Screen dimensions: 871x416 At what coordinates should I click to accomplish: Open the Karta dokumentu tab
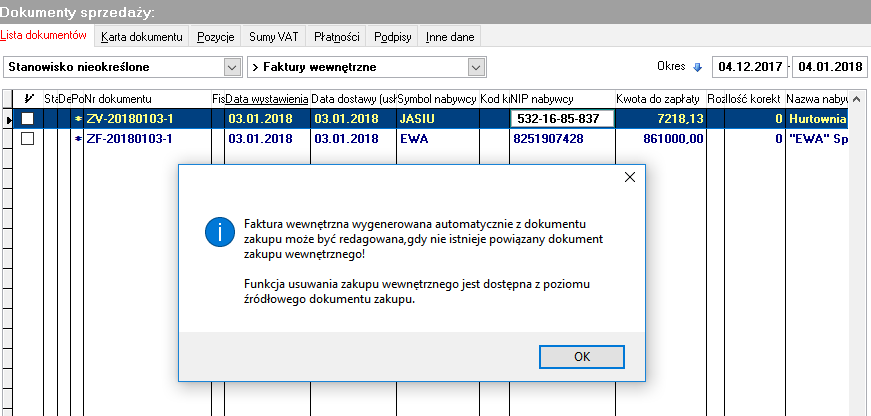[x=142, y=37]
